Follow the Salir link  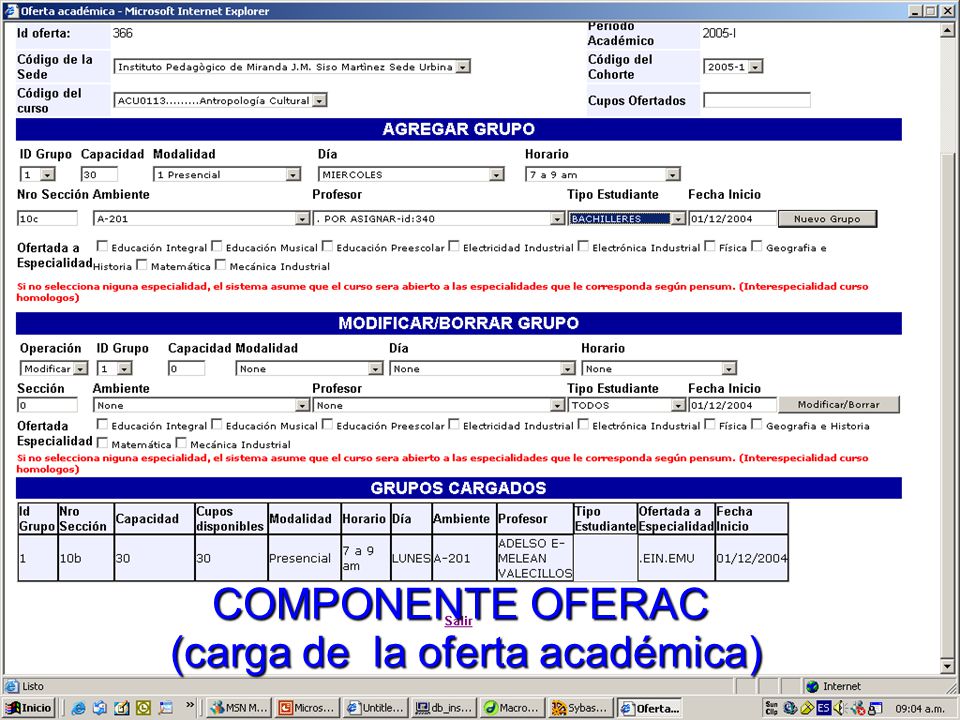(458, 621)
